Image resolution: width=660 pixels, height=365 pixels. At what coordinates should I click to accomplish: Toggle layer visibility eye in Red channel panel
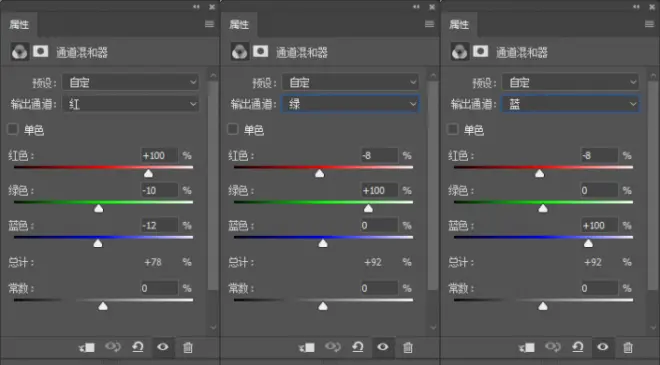pyautogui.click(x=163, y=347)
